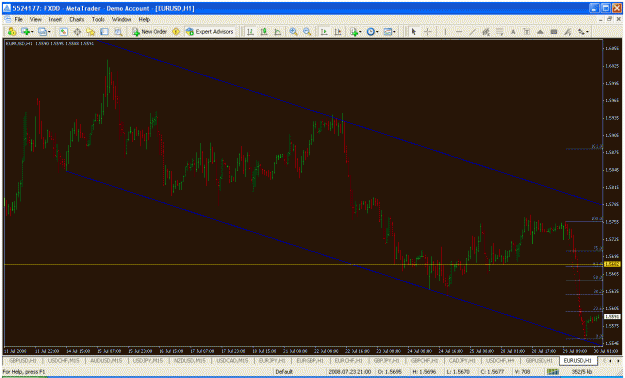Click the connection status bars indicator
Screen dimensions: 625x378
(553, 372)
